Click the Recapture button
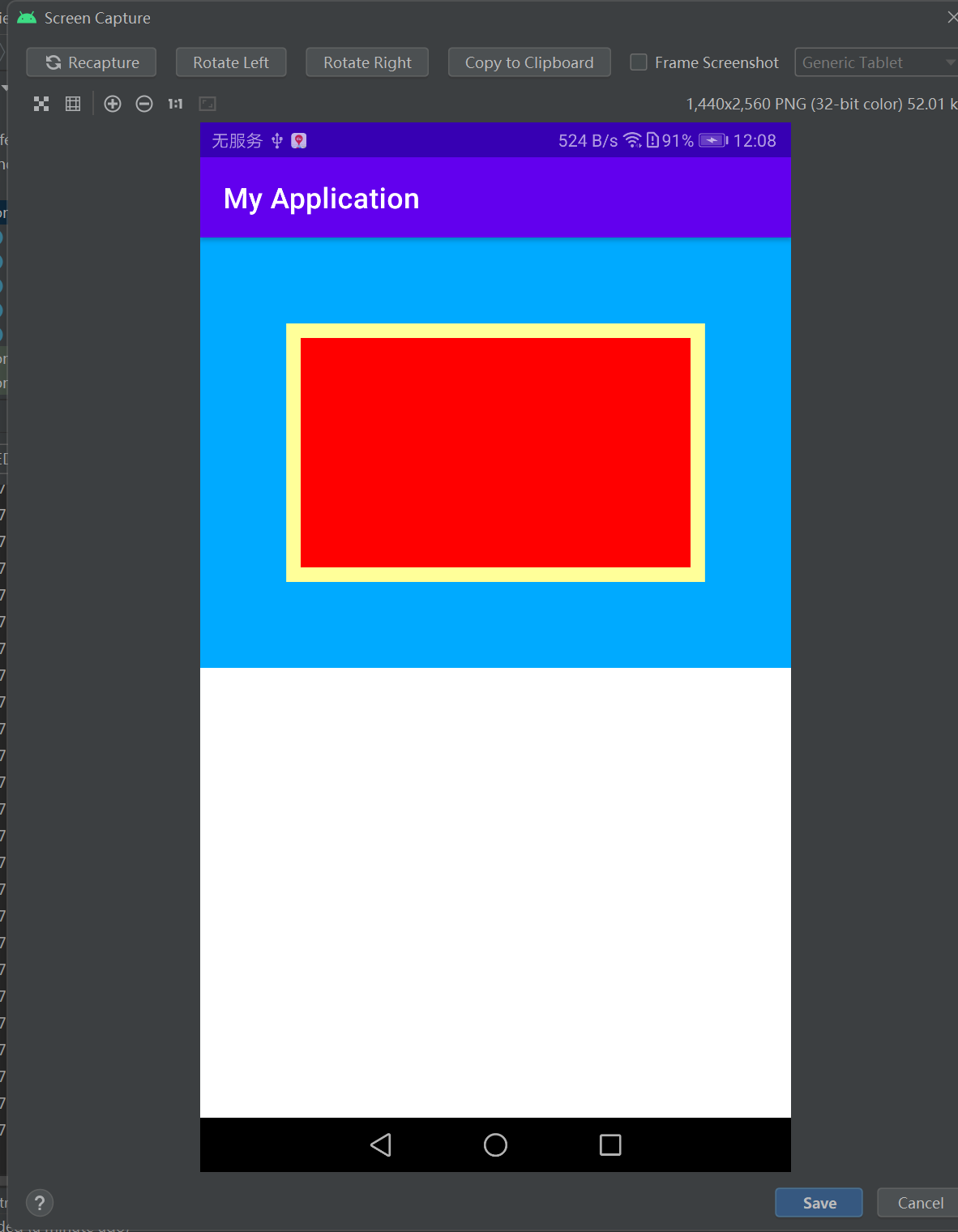 click(91, 62)
